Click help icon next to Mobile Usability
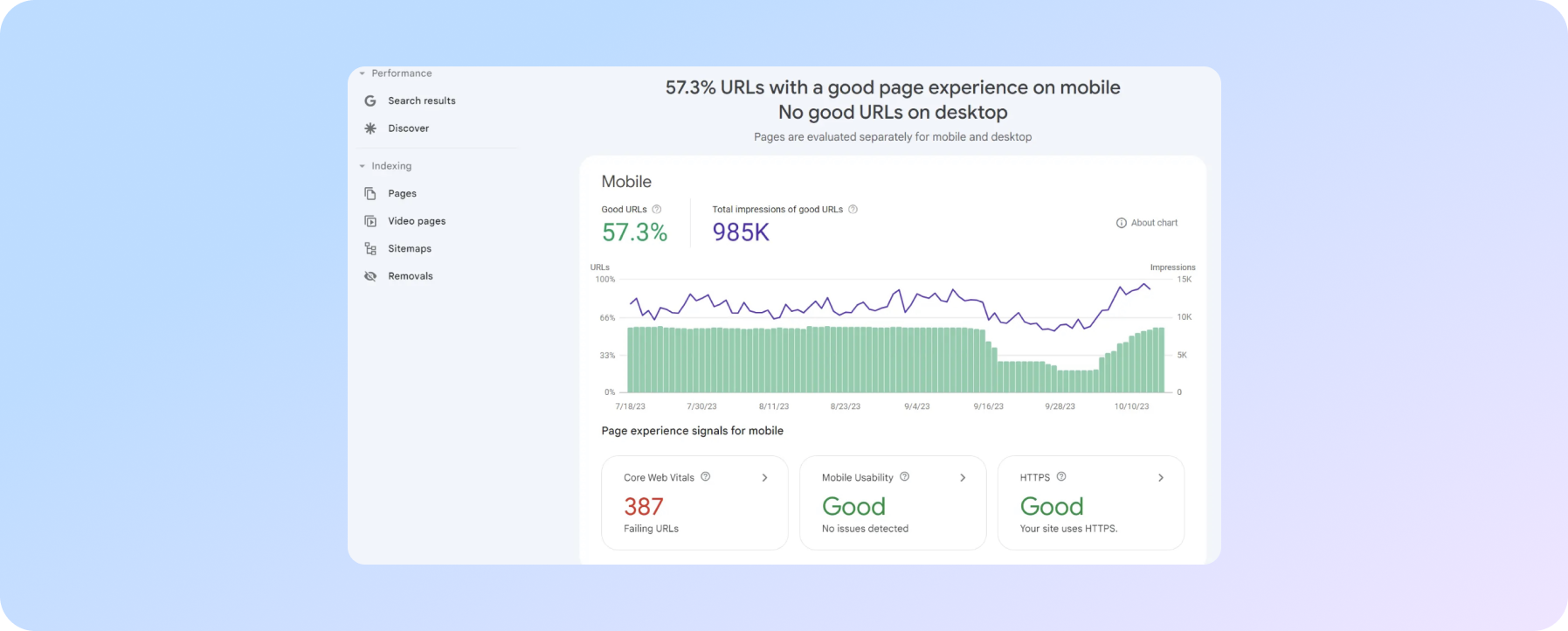The image size is (1568, 631). 905,476
